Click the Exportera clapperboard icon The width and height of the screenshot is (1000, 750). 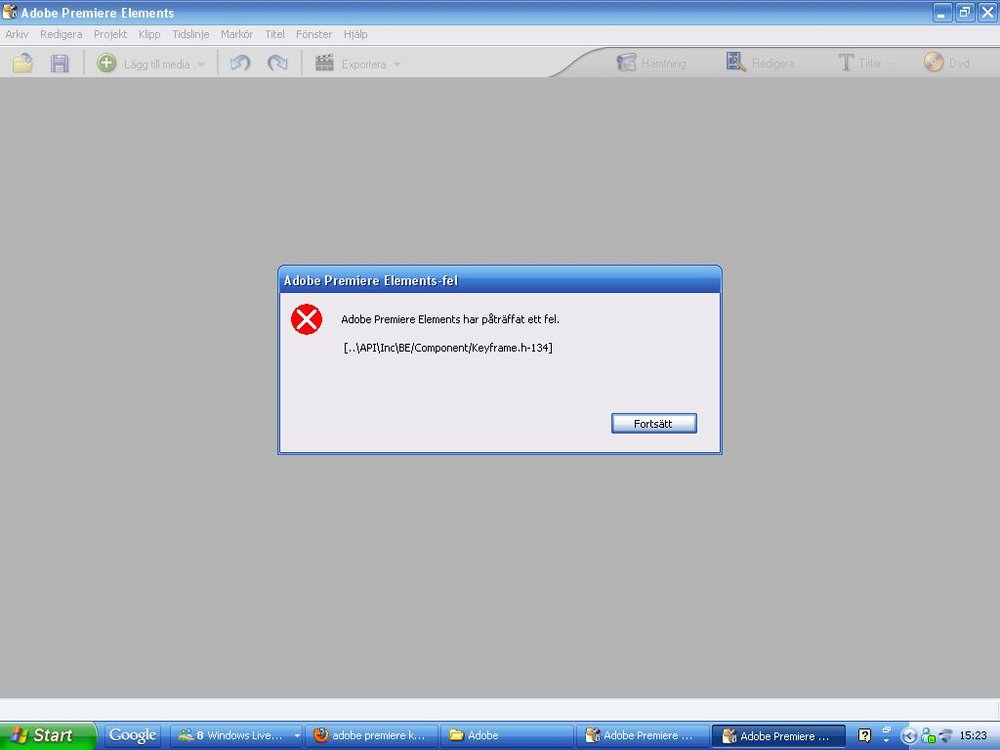(324, 63)
